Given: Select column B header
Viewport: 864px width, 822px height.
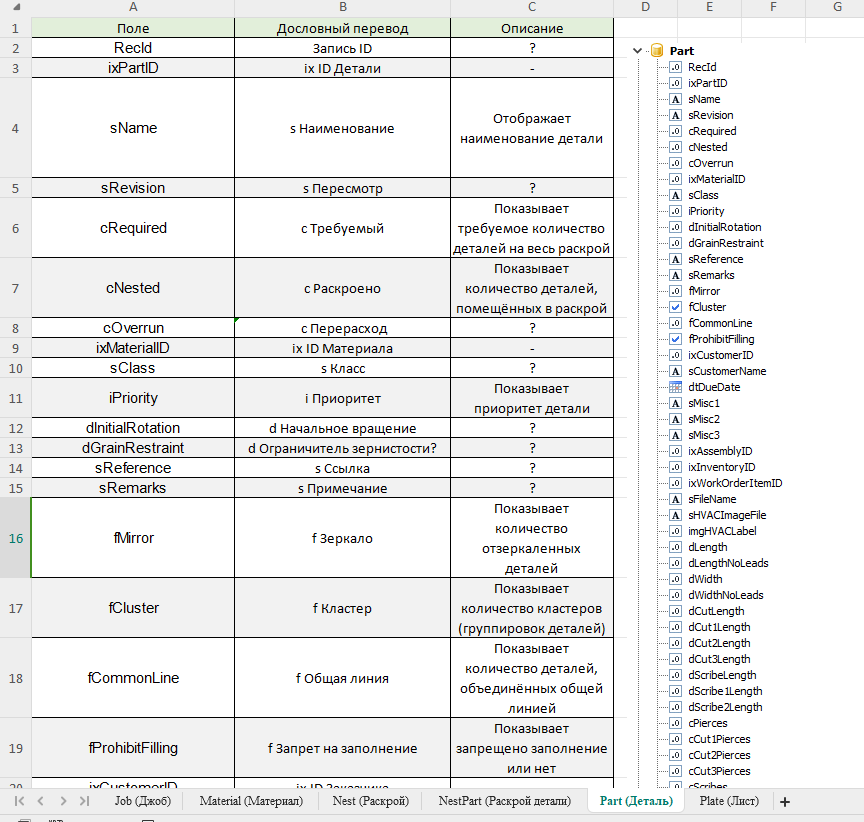Looking at the screenshot, I should [342, 7].
